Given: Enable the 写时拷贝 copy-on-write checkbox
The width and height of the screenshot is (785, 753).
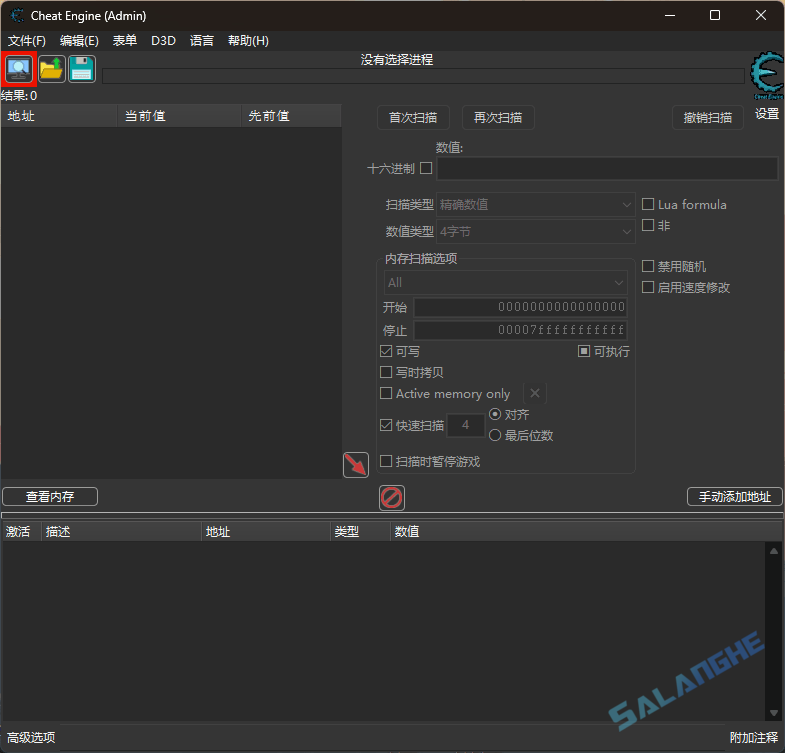Looking at the screenshot, I should [x=386, y=372].
